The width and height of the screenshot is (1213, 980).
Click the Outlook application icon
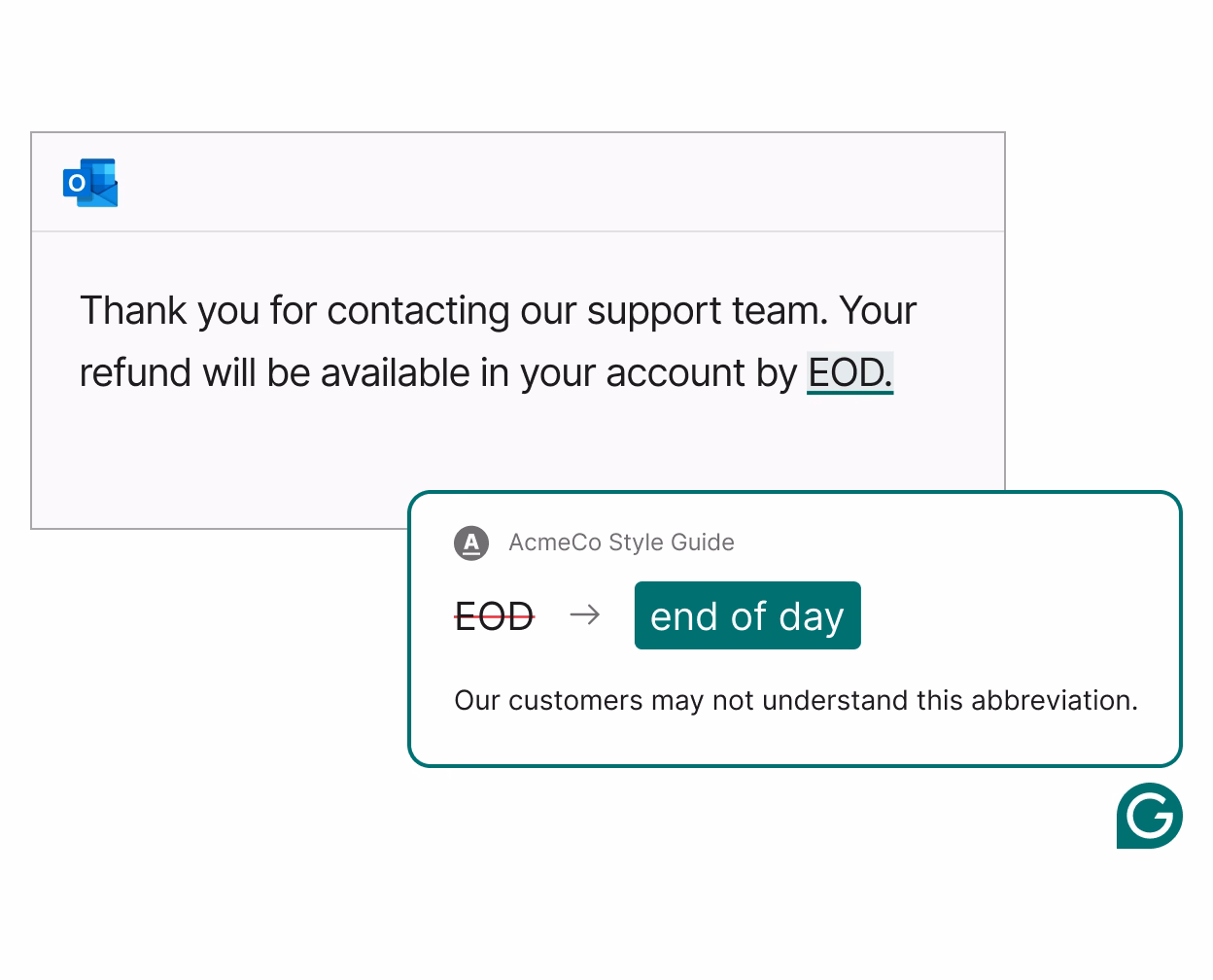(90, 183)
